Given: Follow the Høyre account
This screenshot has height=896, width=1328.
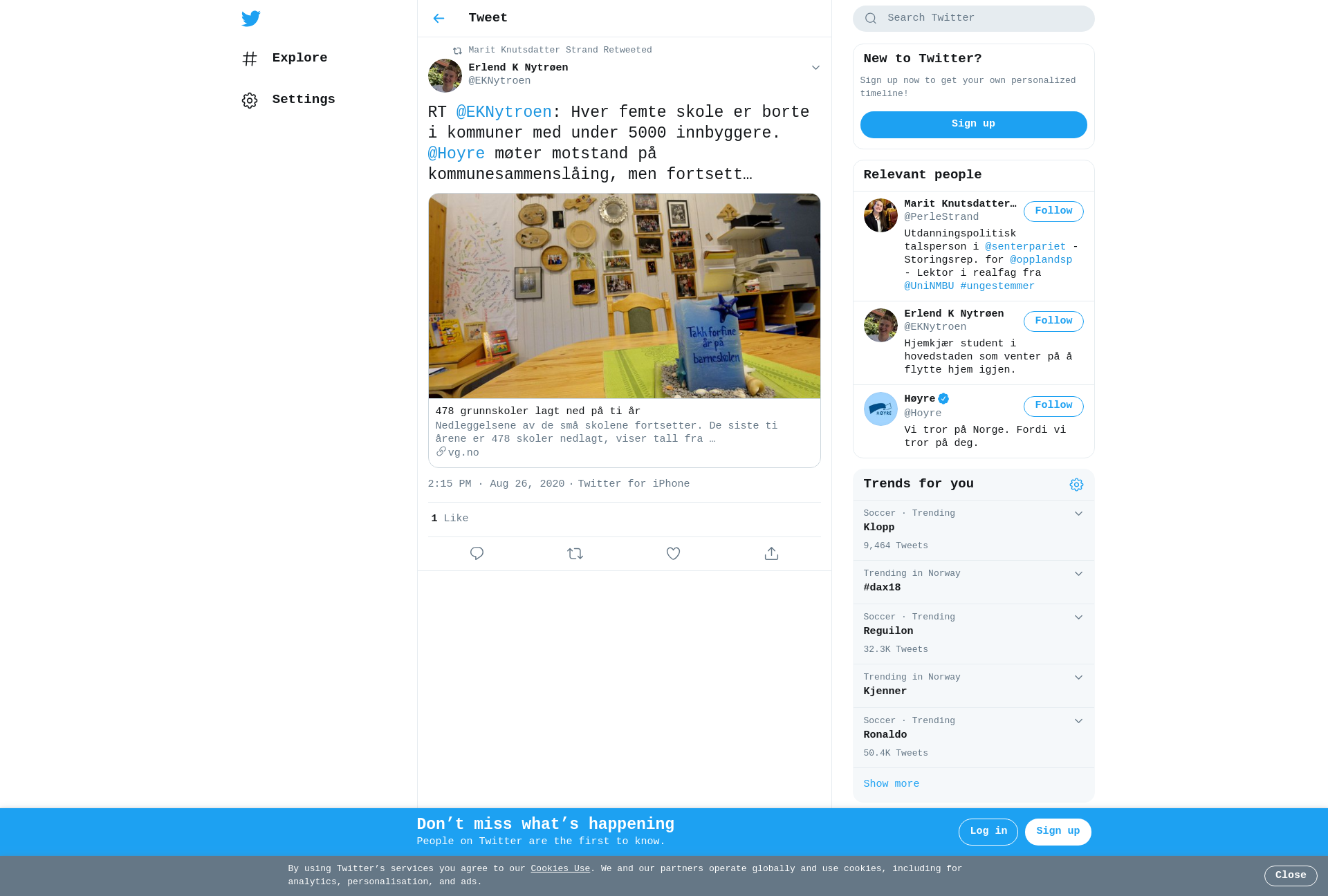Looking at the screenshot, I should tap(1053, 406).
